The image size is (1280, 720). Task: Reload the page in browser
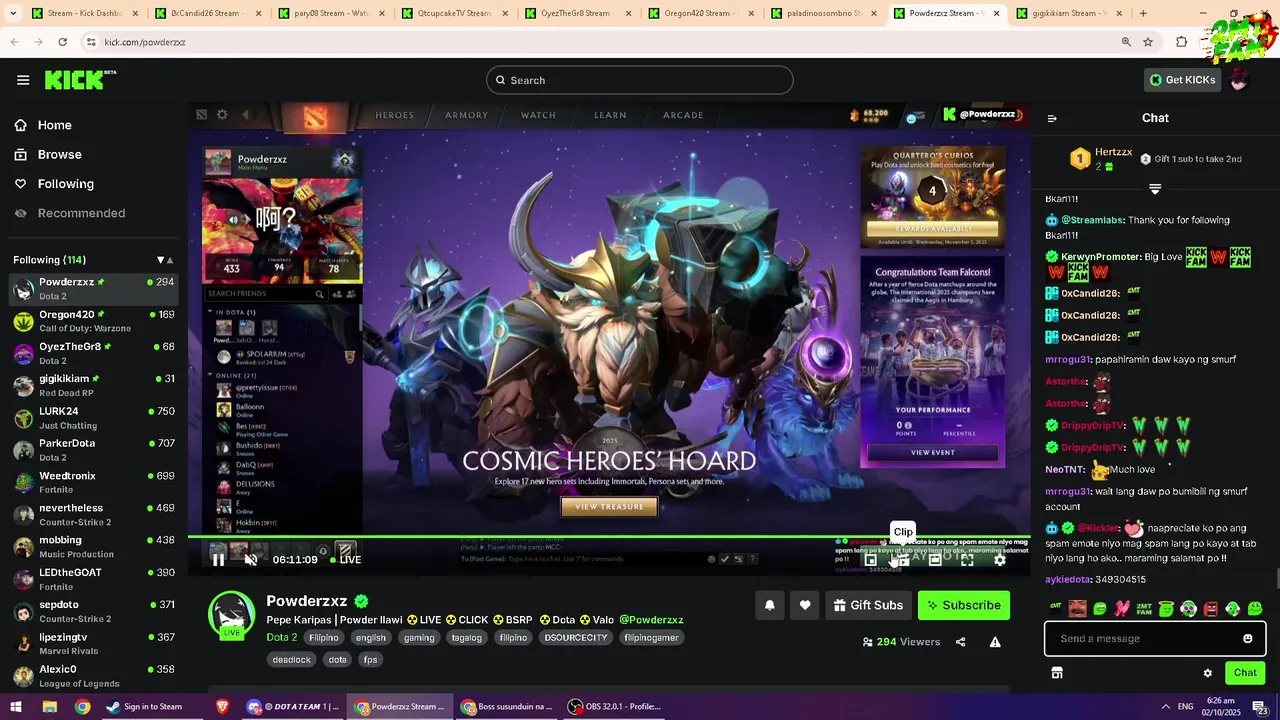[62, 42]
